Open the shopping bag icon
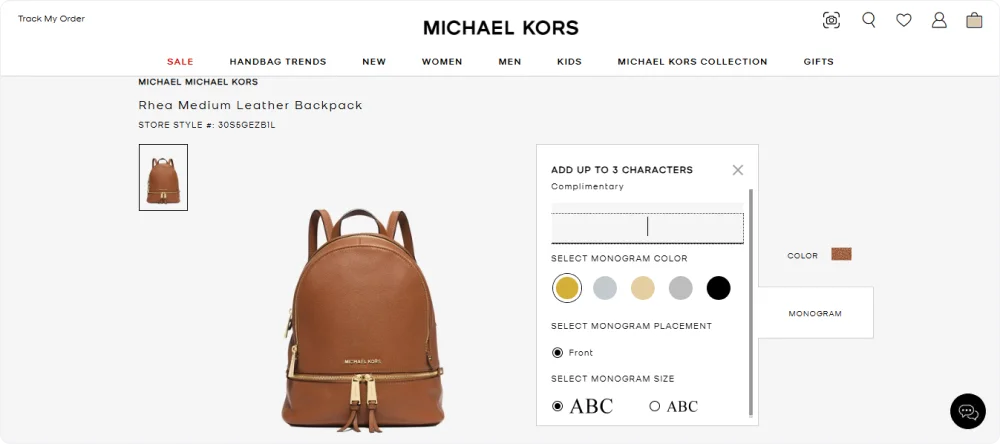 coord(974,20)
